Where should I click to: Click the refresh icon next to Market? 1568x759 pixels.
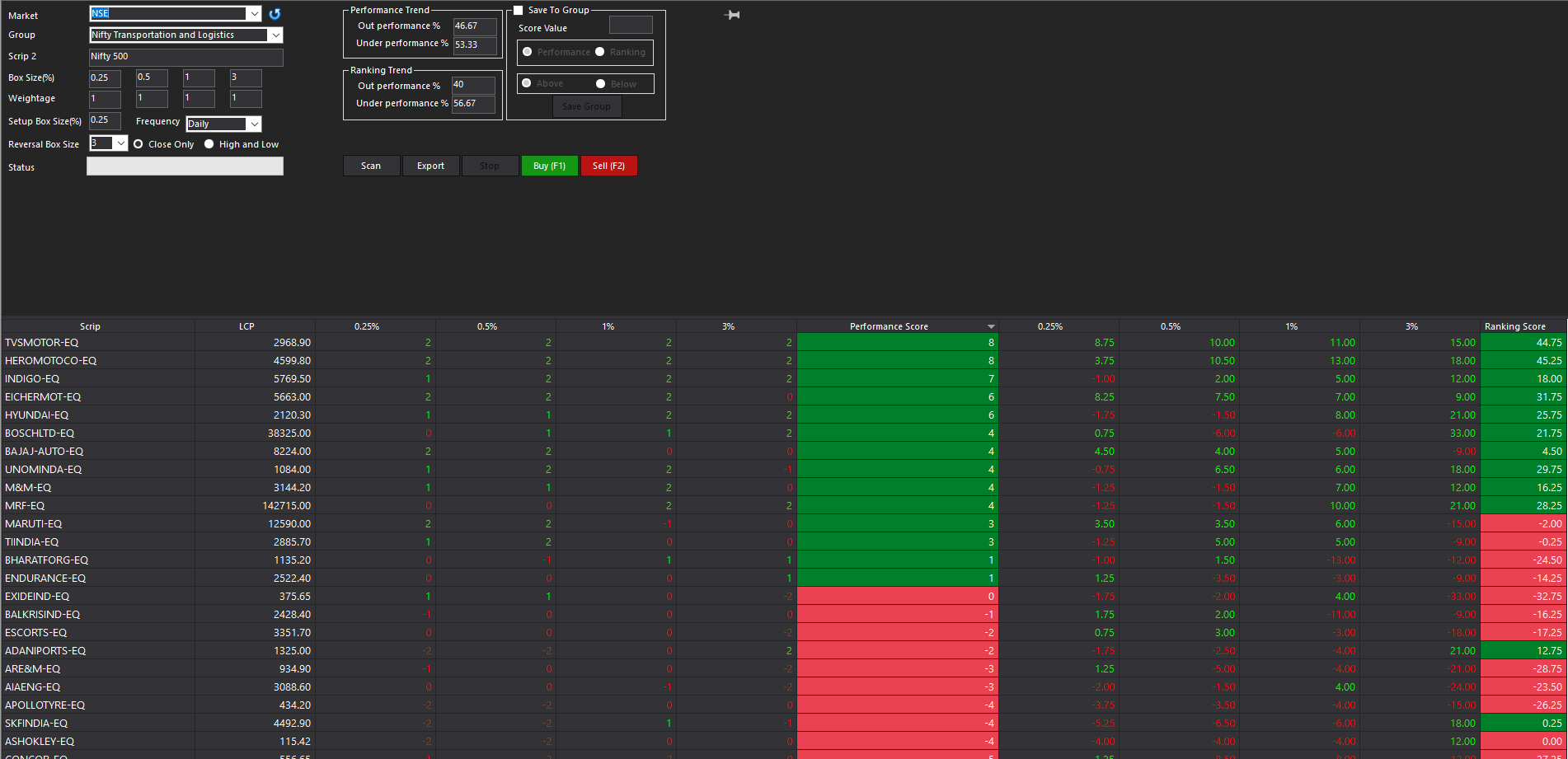point(275,14)
